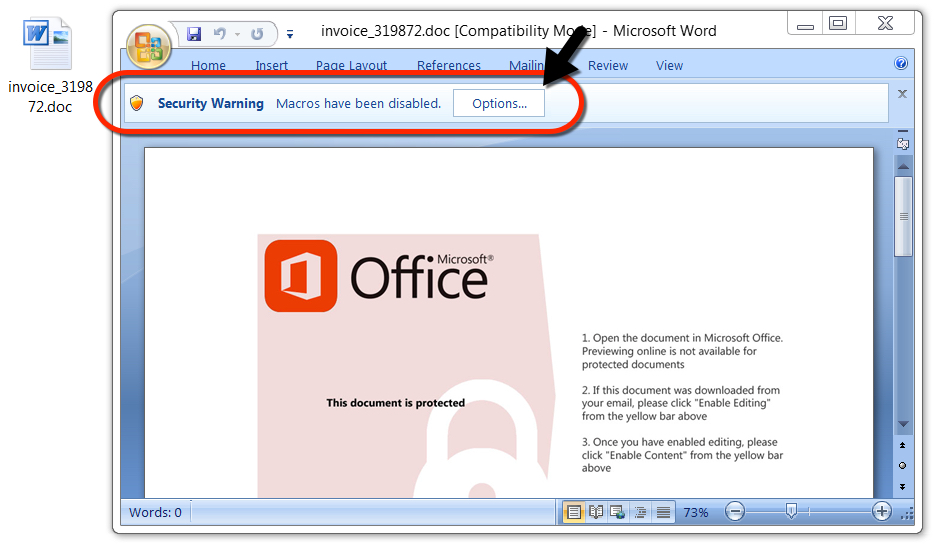Zoom out with the minus button
The image size is (934, 545).
click(x=735, y=511)
